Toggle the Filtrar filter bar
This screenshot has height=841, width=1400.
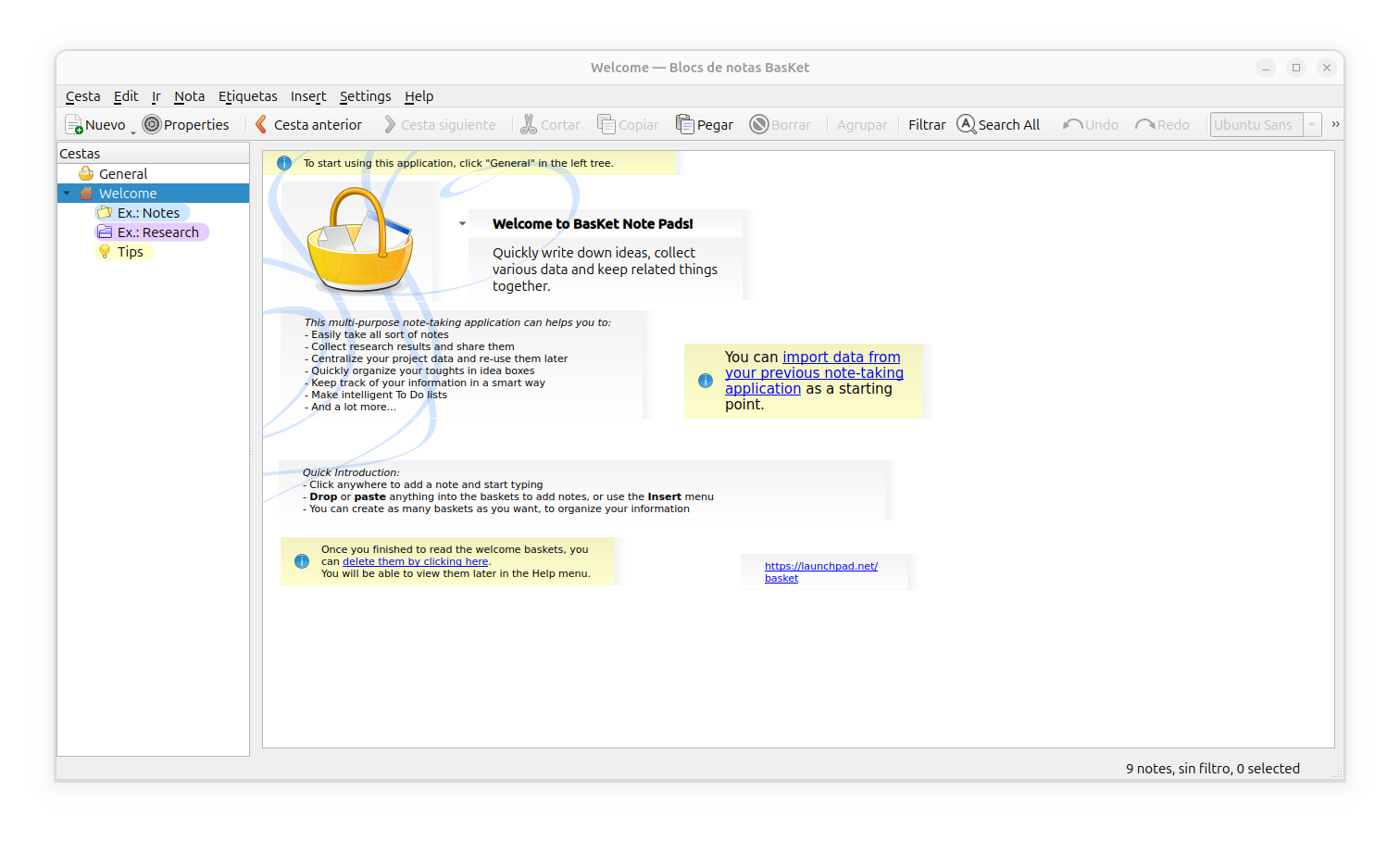(x=927, y=124)
